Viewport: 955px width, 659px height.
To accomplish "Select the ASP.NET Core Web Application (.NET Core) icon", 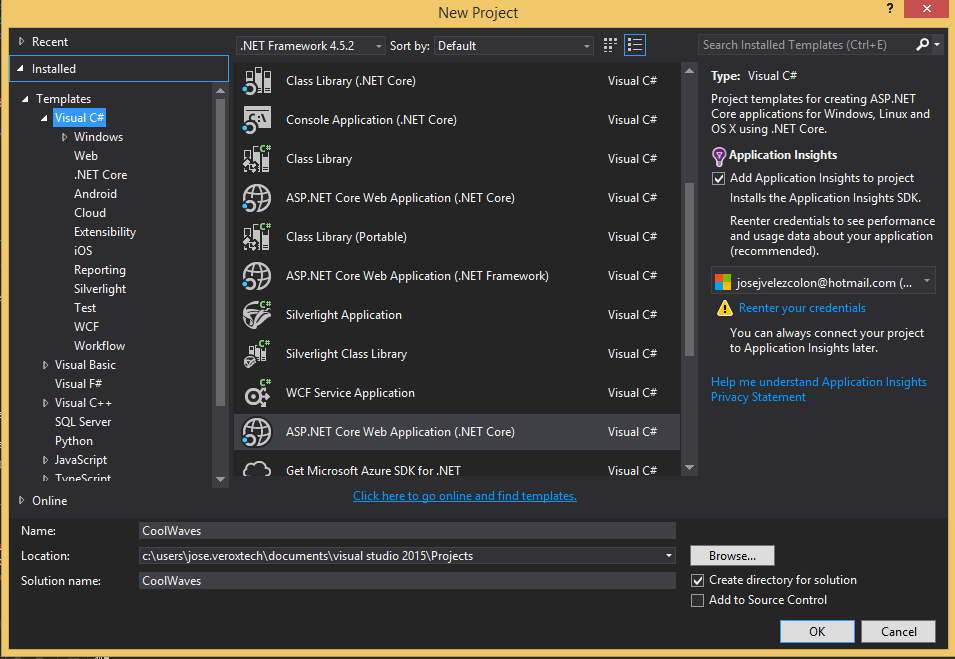I will [257, 197].
